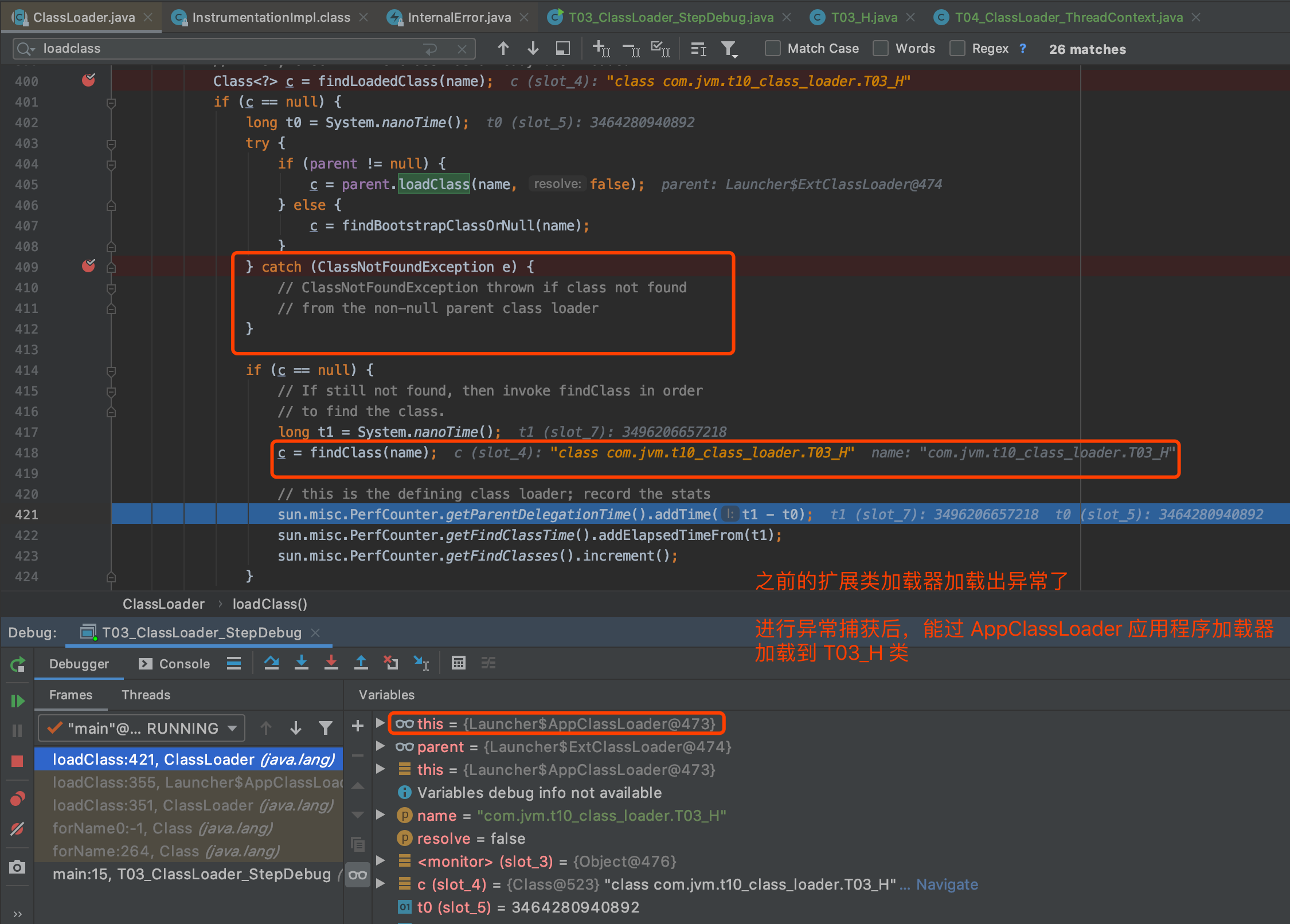Click the Step Into debugger icon
This screenshot has width=1290, height=924.
[x=301, y=663]
